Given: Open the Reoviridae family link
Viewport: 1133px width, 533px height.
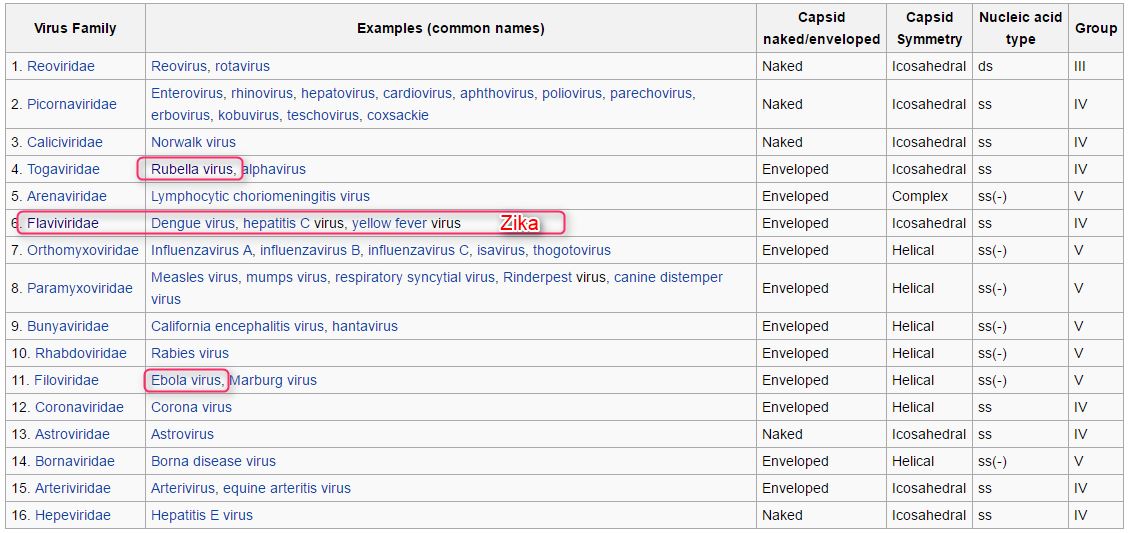Looking at the screenshot, I should pyautogui.click(x=62, y=66).
